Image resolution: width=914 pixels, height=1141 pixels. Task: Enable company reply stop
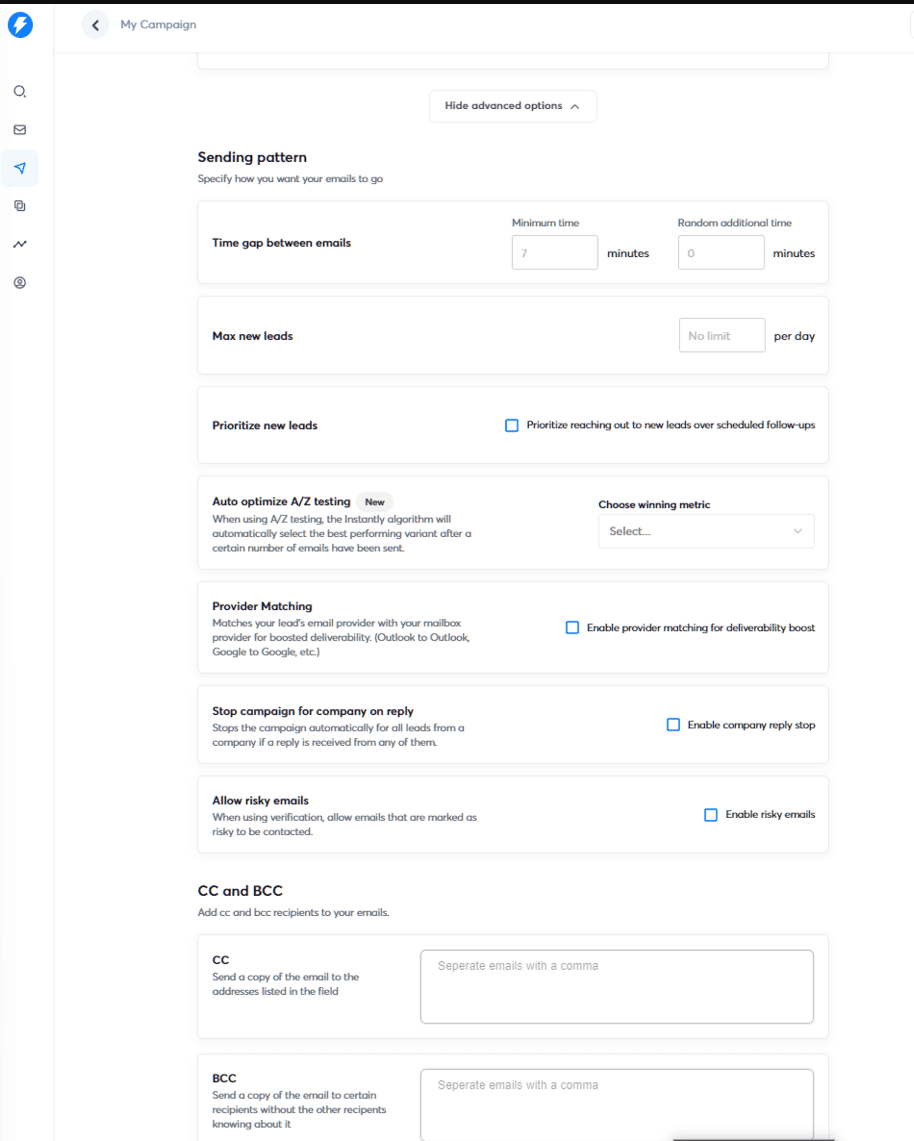click(673, 724)
